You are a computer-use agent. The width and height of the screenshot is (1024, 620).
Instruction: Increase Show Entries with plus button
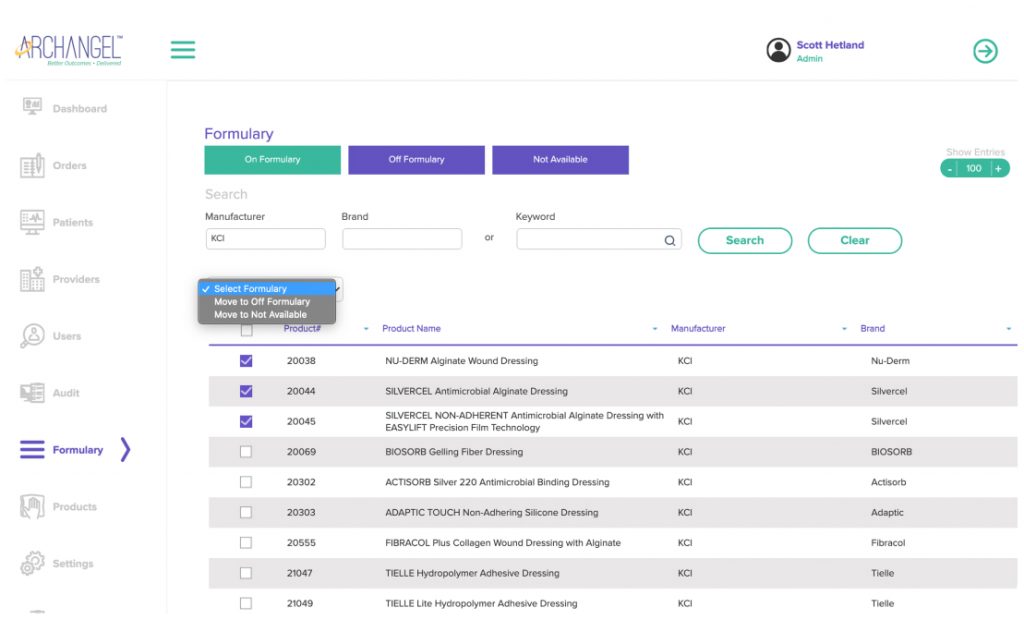coord(998,169)
